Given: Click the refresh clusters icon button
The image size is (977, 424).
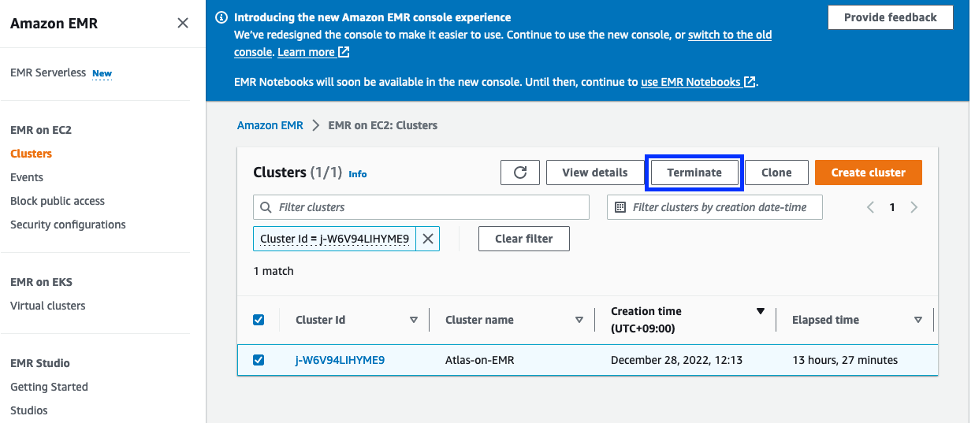Looking at the screenshot, I should (x=520, y=172).
